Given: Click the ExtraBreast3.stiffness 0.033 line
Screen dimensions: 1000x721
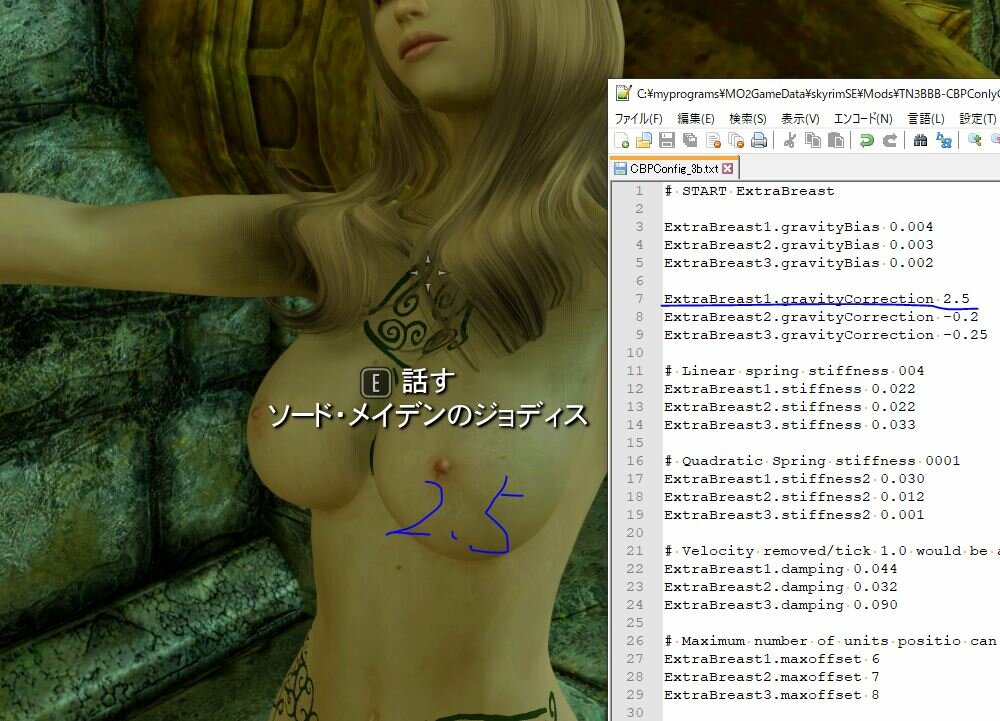Looking at the screenshot, I should tap(789, 425).
